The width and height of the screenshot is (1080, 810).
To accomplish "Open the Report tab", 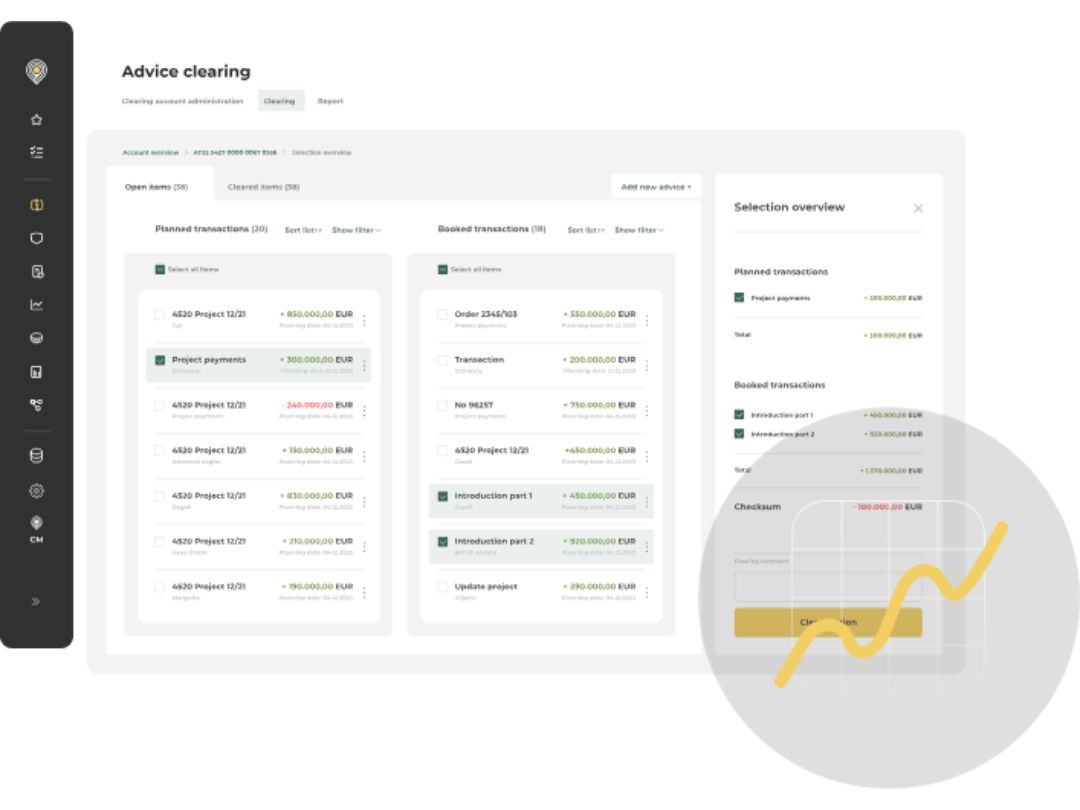I will tap(330, 101).
